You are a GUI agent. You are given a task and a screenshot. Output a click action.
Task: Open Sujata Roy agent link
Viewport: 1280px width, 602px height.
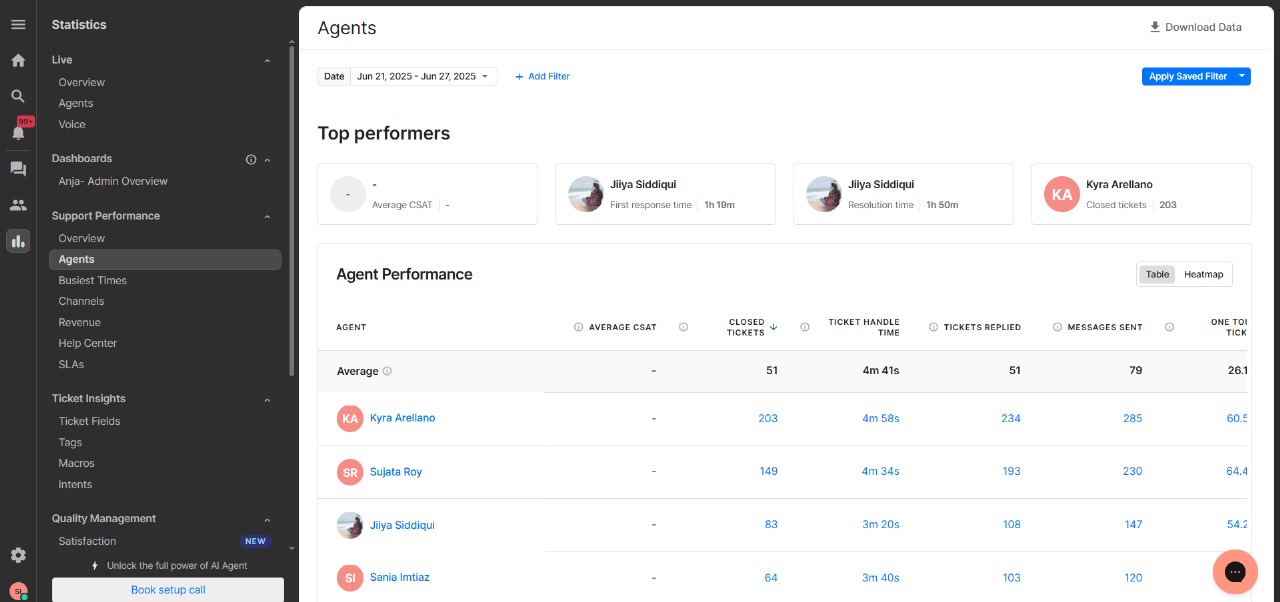[x=396, y=472]
